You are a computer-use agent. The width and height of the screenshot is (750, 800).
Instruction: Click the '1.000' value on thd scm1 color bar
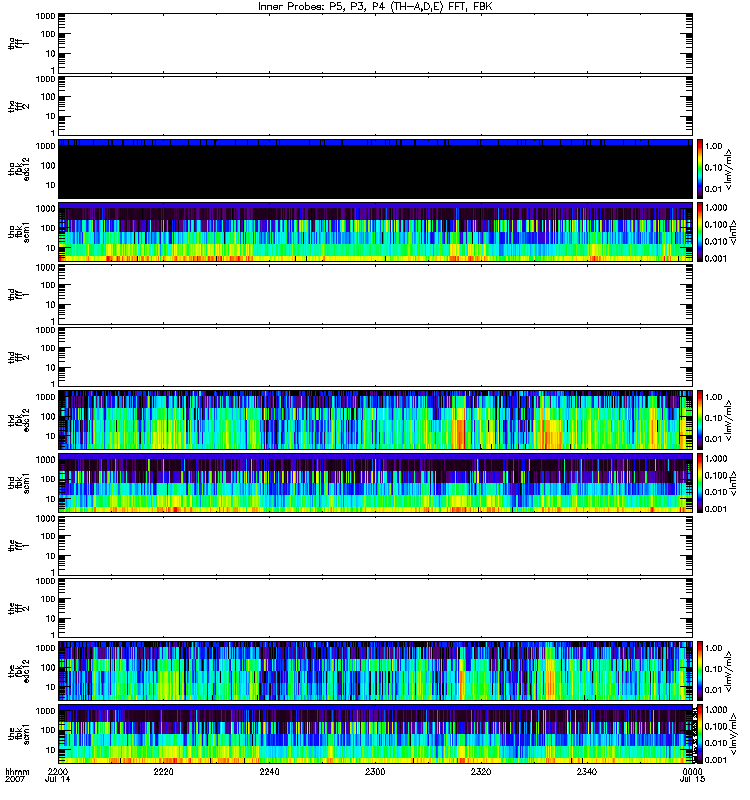715,458
